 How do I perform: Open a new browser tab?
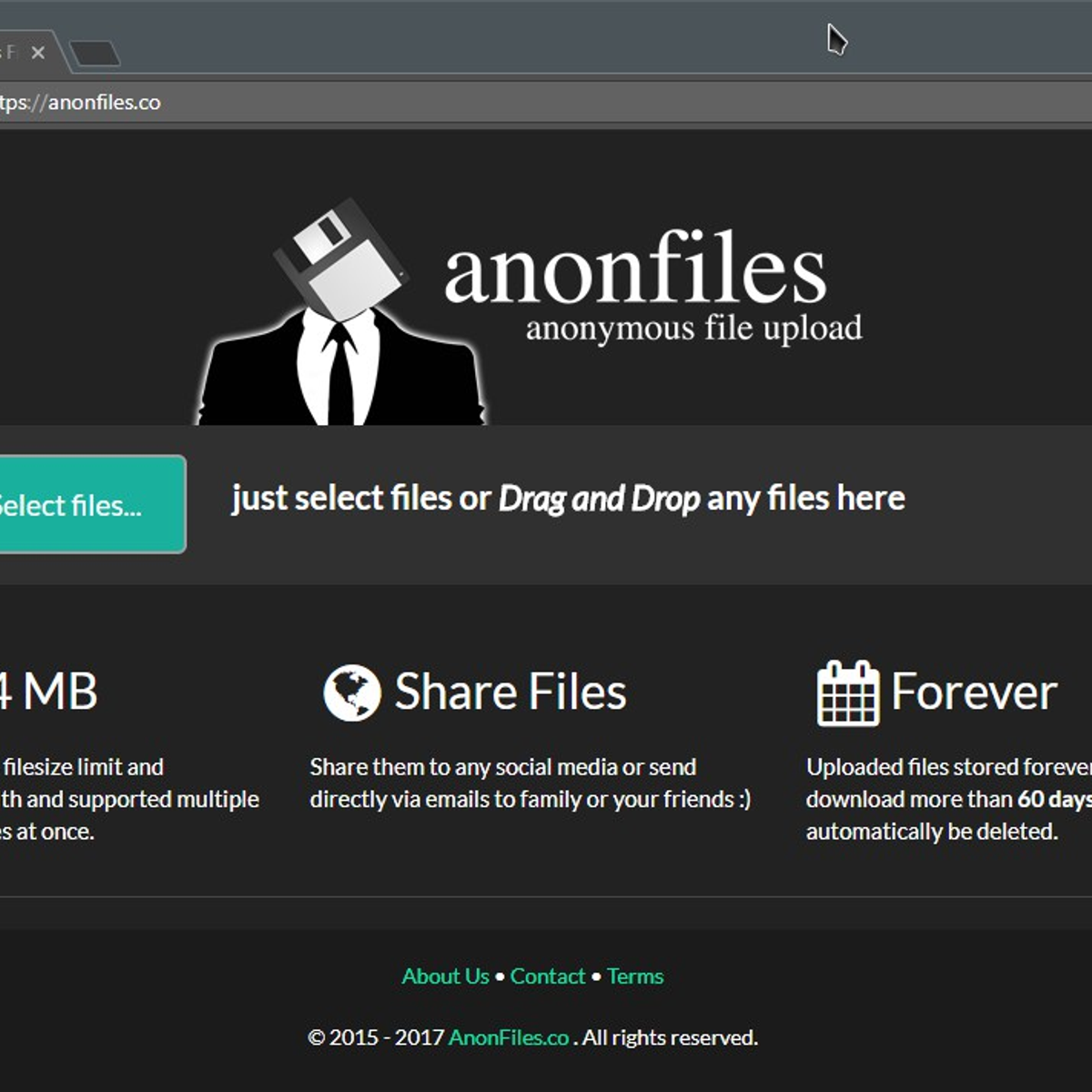(x=95, y=55)
